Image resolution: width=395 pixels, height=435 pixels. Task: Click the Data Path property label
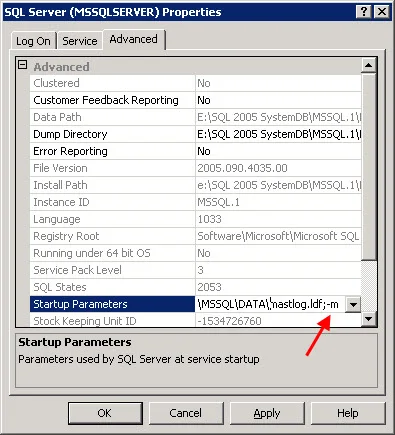[x=112, y=117]
